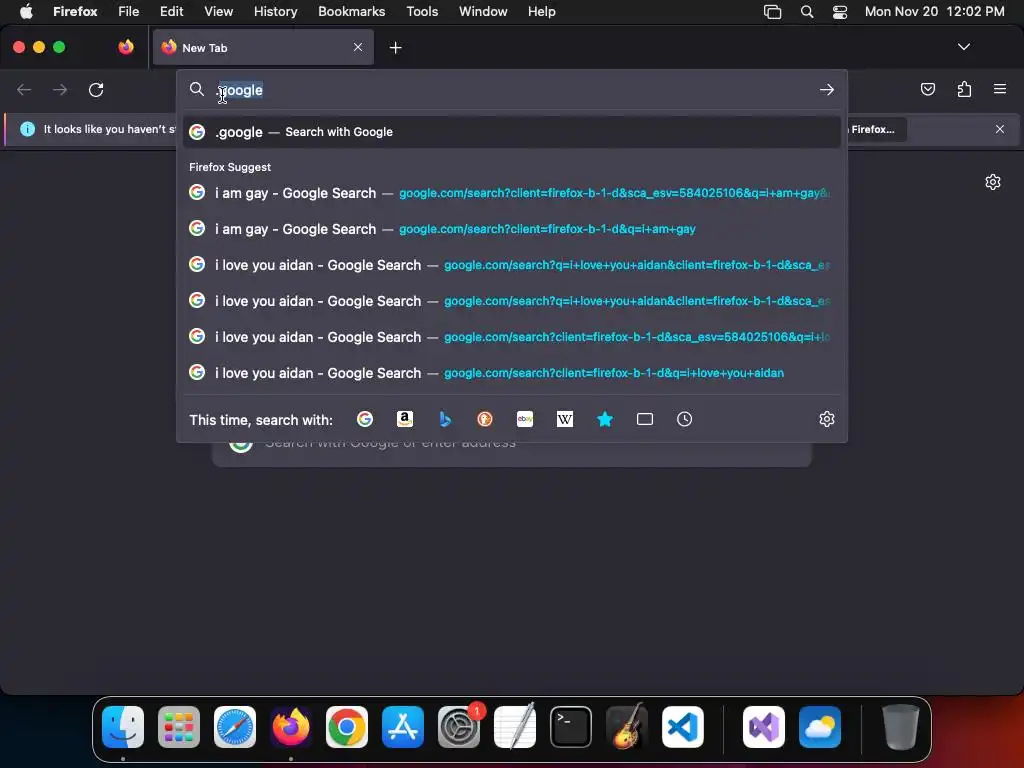
Task: Open Firefox View pinned icon
Action: [x=126, y=47]
